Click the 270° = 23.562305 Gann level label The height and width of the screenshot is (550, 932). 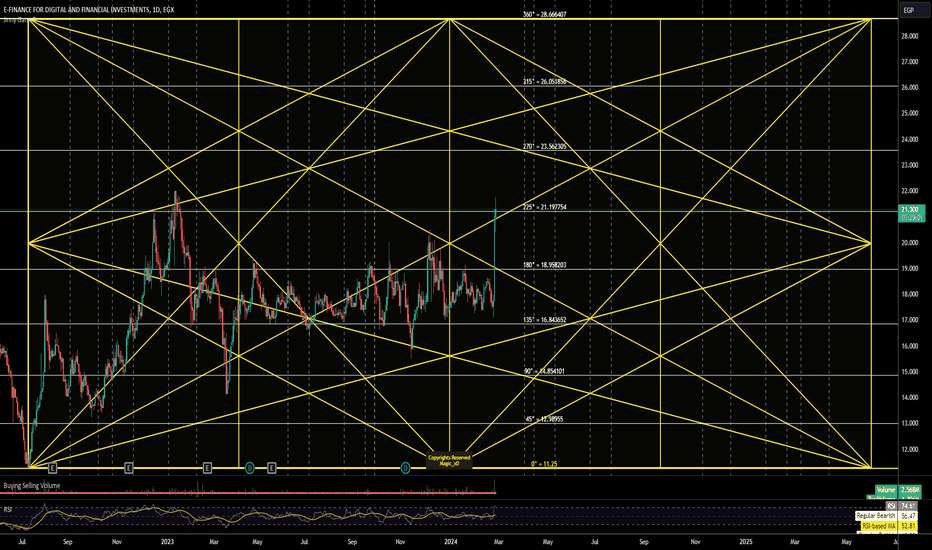(544, 146)
